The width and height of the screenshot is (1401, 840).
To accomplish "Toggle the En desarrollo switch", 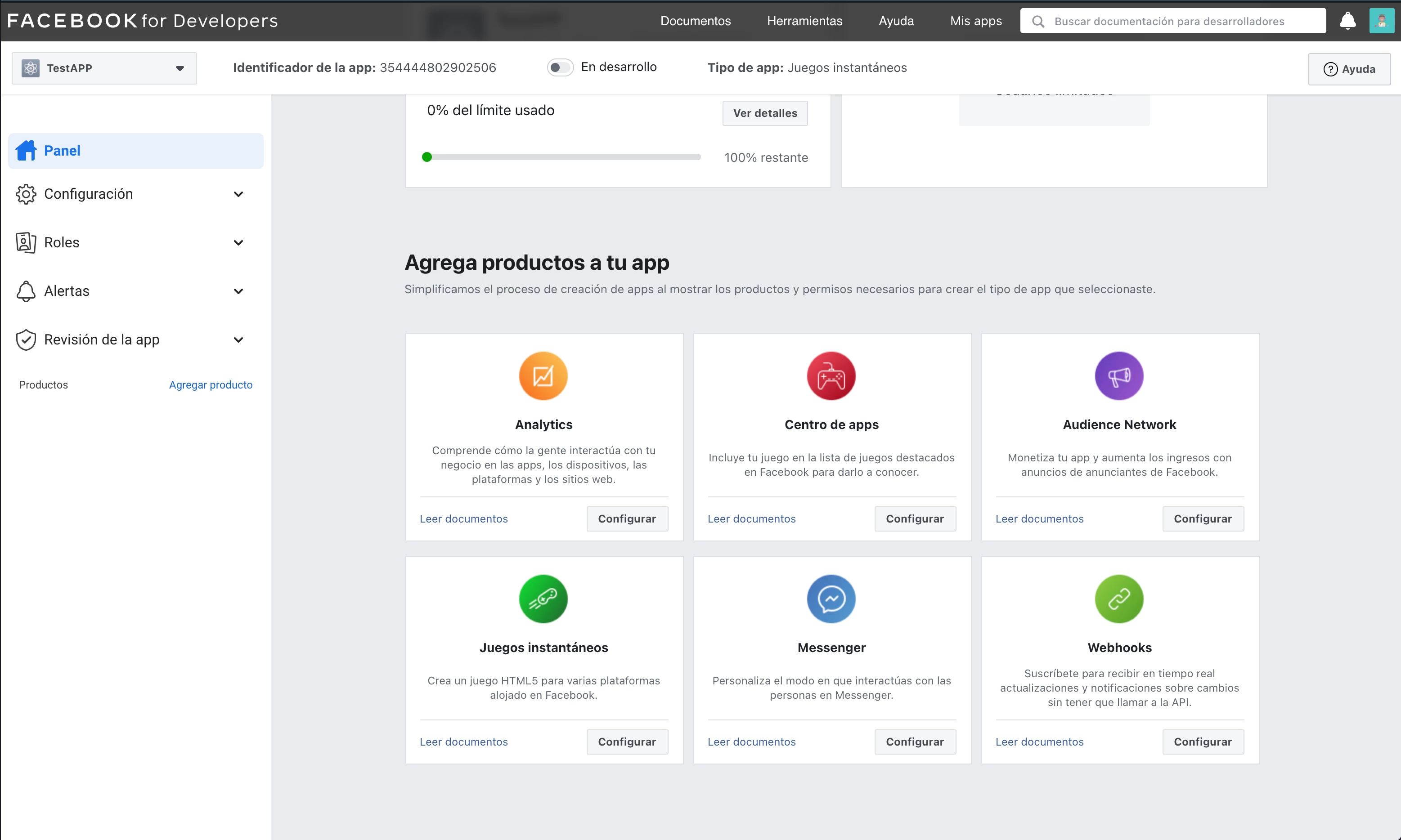I will click(x=560, y=67).
